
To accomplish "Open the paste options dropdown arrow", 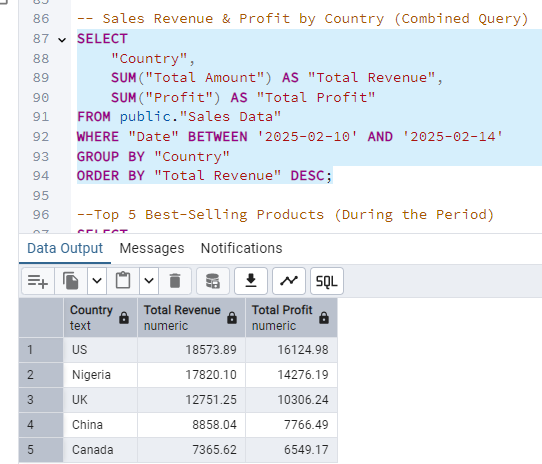I will 149,281.
